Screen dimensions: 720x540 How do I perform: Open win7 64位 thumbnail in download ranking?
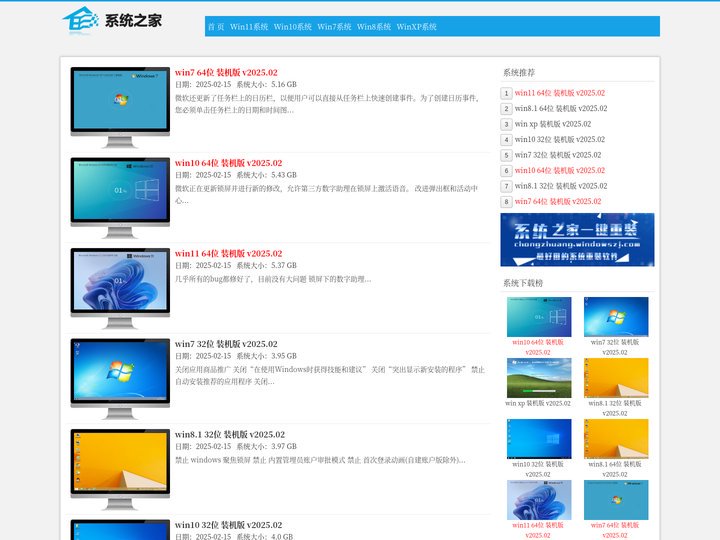(x=616, y=500)
